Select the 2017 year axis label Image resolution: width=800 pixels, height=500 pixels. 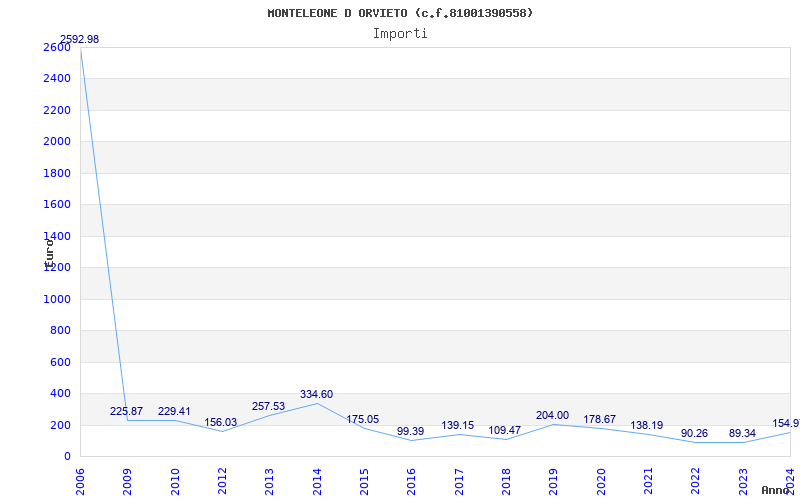(459, 482)
